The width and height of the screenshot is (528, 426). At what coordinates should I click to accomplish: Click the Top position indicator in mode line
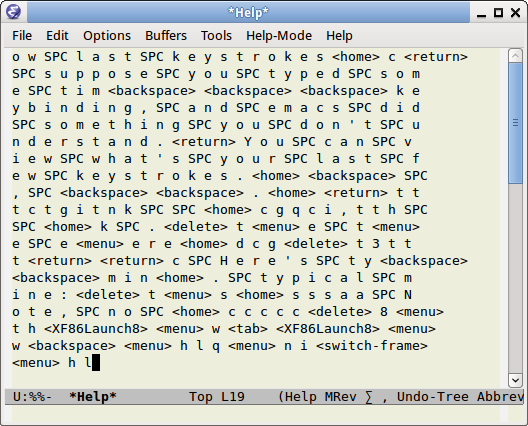[x=201, y=397]
